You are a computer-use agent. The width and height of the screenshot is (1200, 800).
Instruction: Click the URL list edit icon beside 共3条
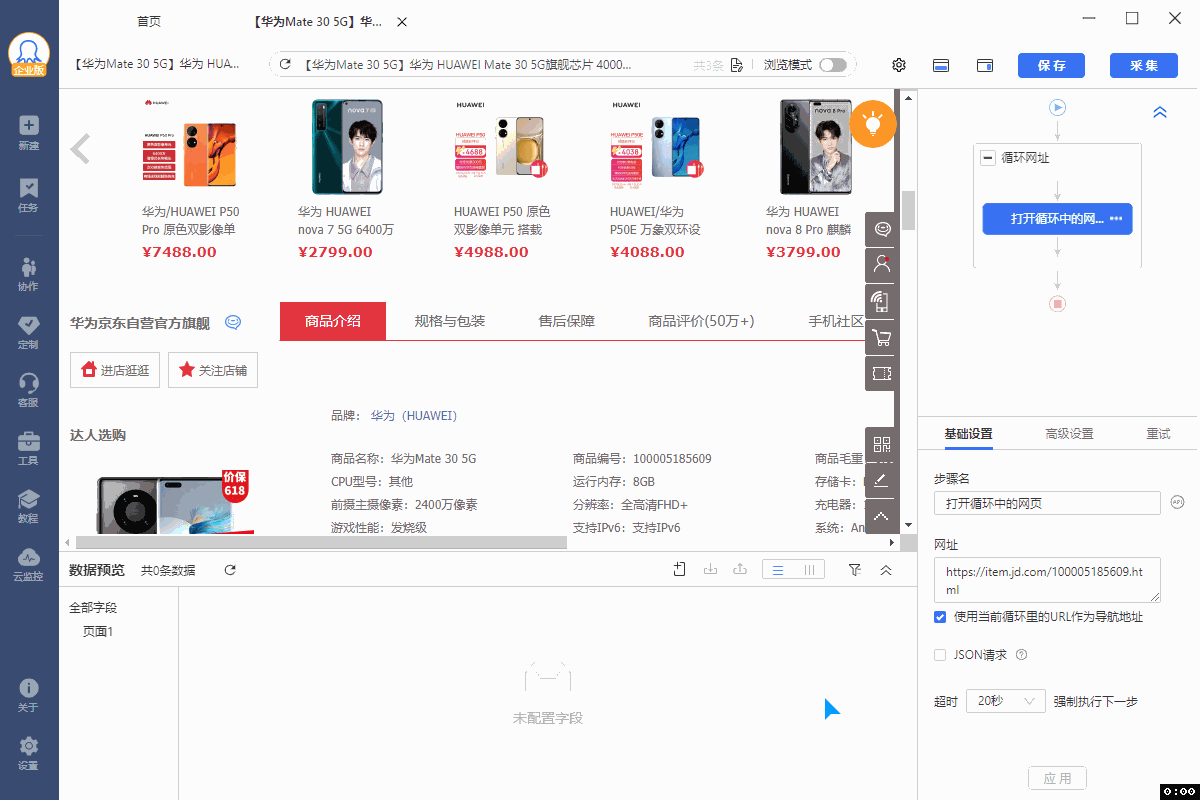tap(737, 65)
